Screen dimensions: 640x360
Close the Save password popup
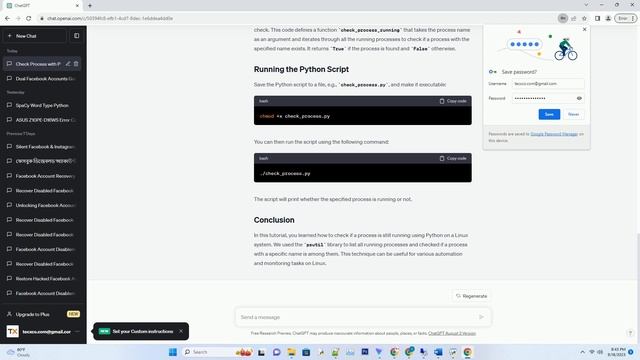point(584,29)
